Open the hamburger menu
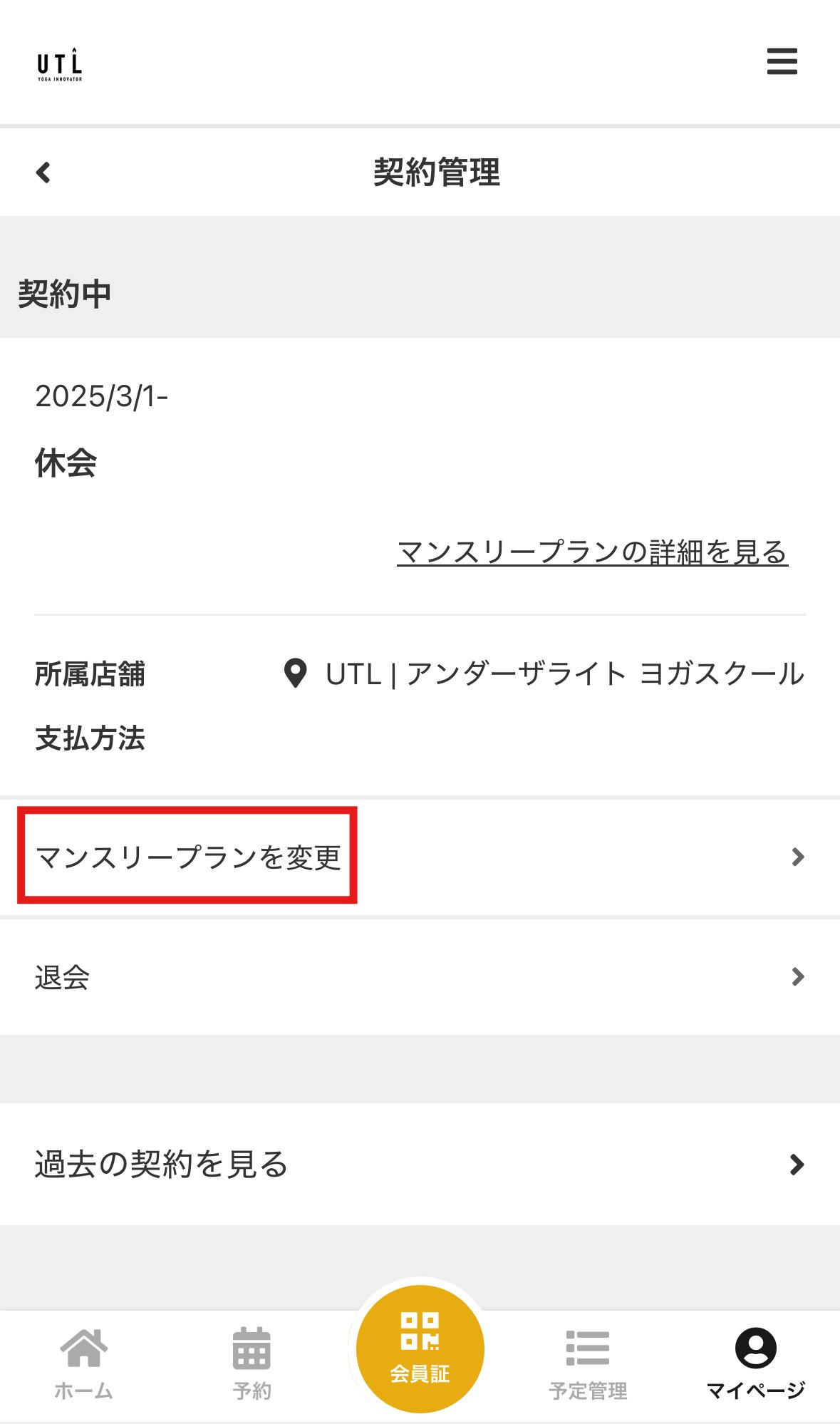This screenshot has height=1424, width=840. click(782, 61)
